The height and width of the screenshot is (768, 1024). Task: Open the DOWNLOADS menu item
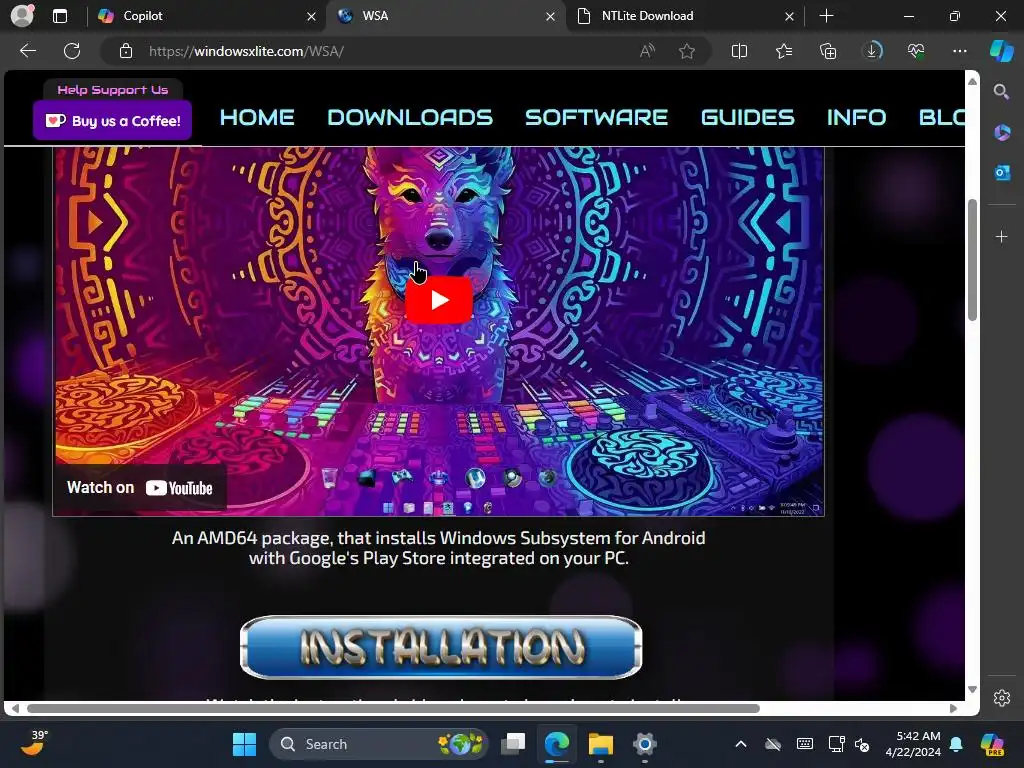[x=410, y=118]
